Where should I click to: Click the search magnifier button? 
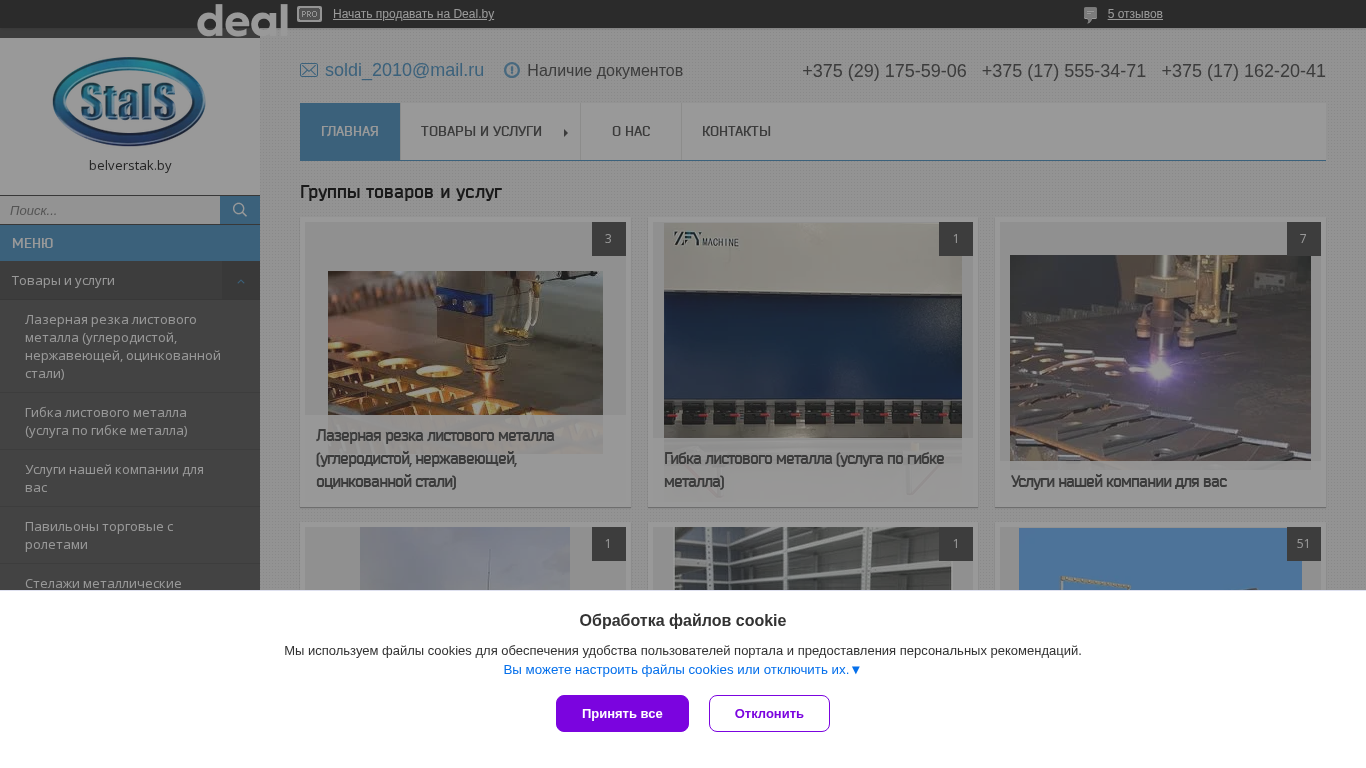coord(240,210)
